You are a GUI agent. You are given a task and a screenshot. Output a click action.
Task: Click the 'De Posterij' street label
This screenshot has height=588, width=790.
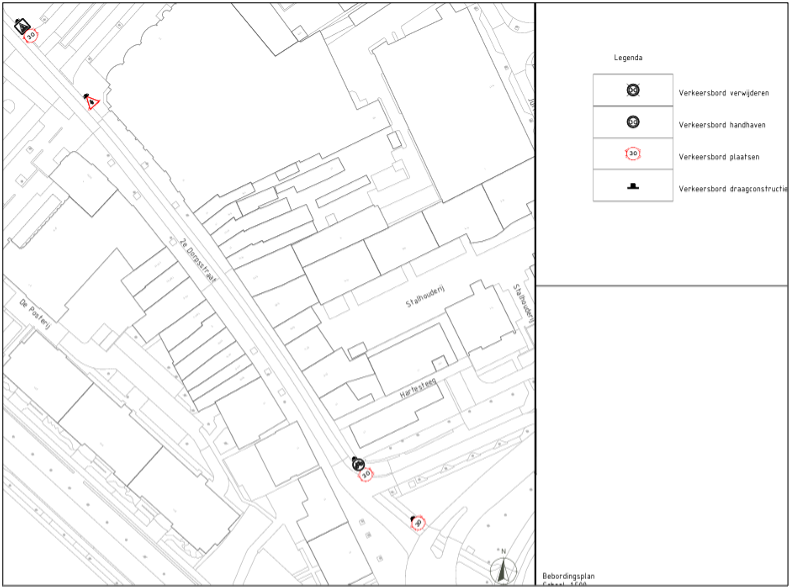[x=42, y=316]
